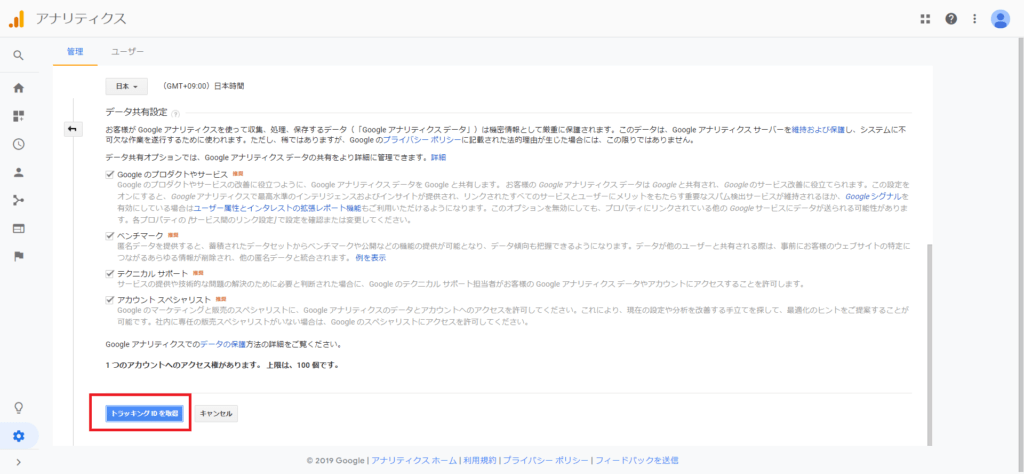Screen dimensions: 1024x474
Task: Open Admin gear icon in sidebar
Action: pyautogui.click(x=18, y=436)
